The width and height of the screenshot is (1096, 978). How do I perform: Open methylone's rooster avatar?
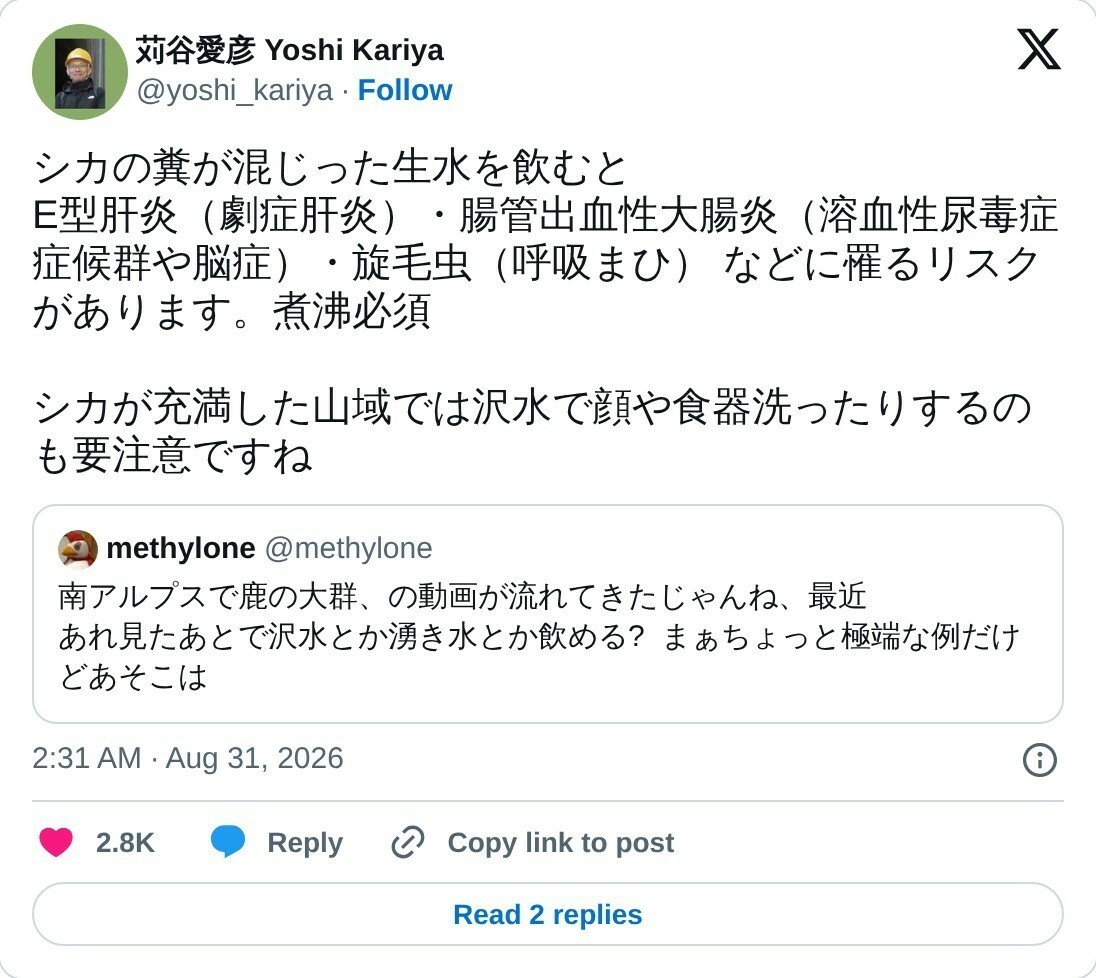pos(78,549)
